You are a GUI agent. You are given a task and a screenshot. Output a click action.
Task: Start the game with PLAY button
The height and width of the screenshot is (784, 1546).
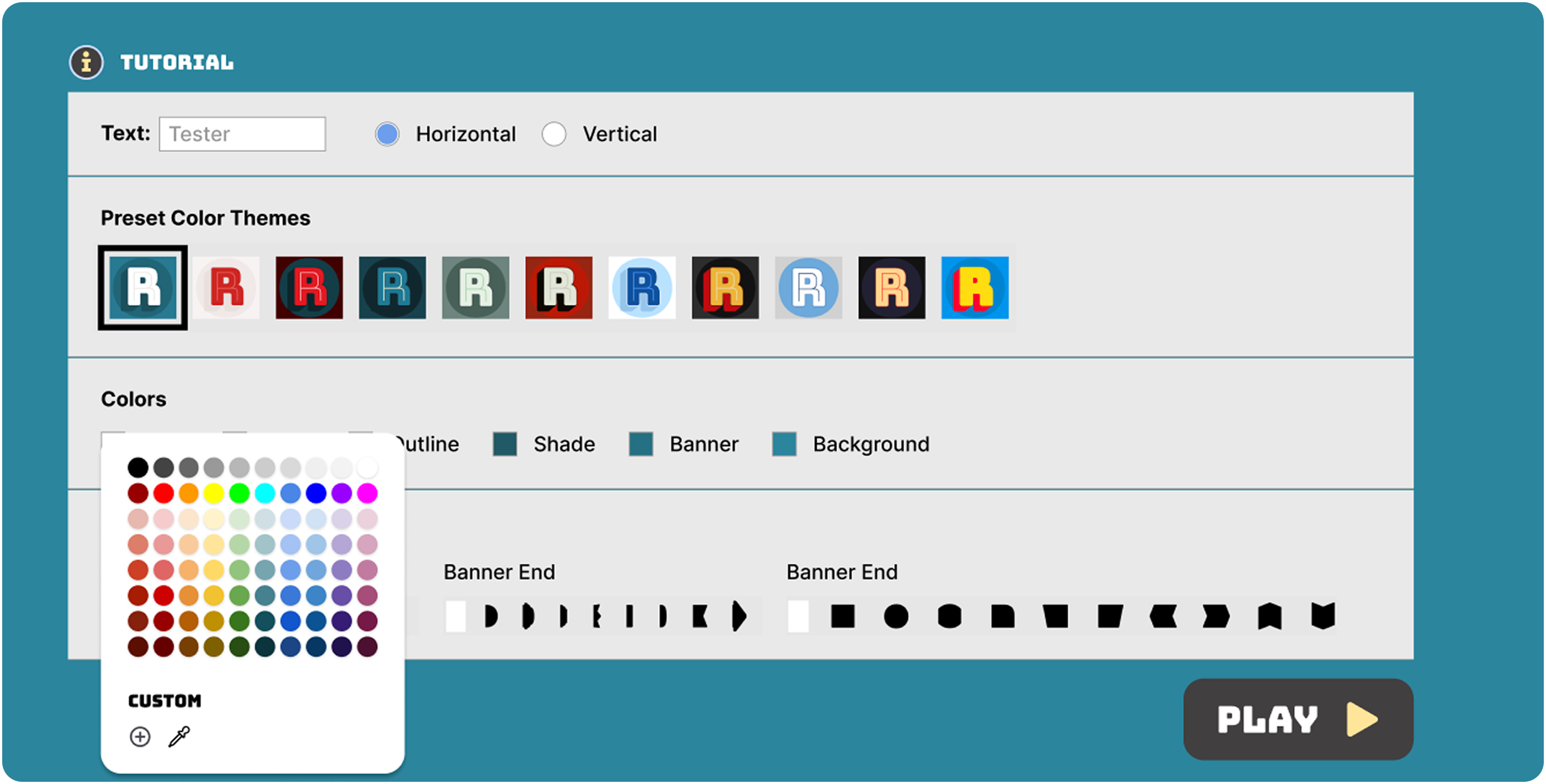click(x=1298, y=719)
